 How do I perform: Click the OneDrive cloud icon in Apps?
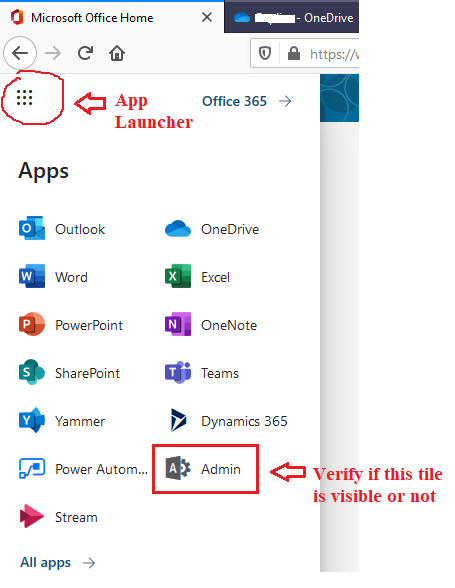(x=178, y=229)
